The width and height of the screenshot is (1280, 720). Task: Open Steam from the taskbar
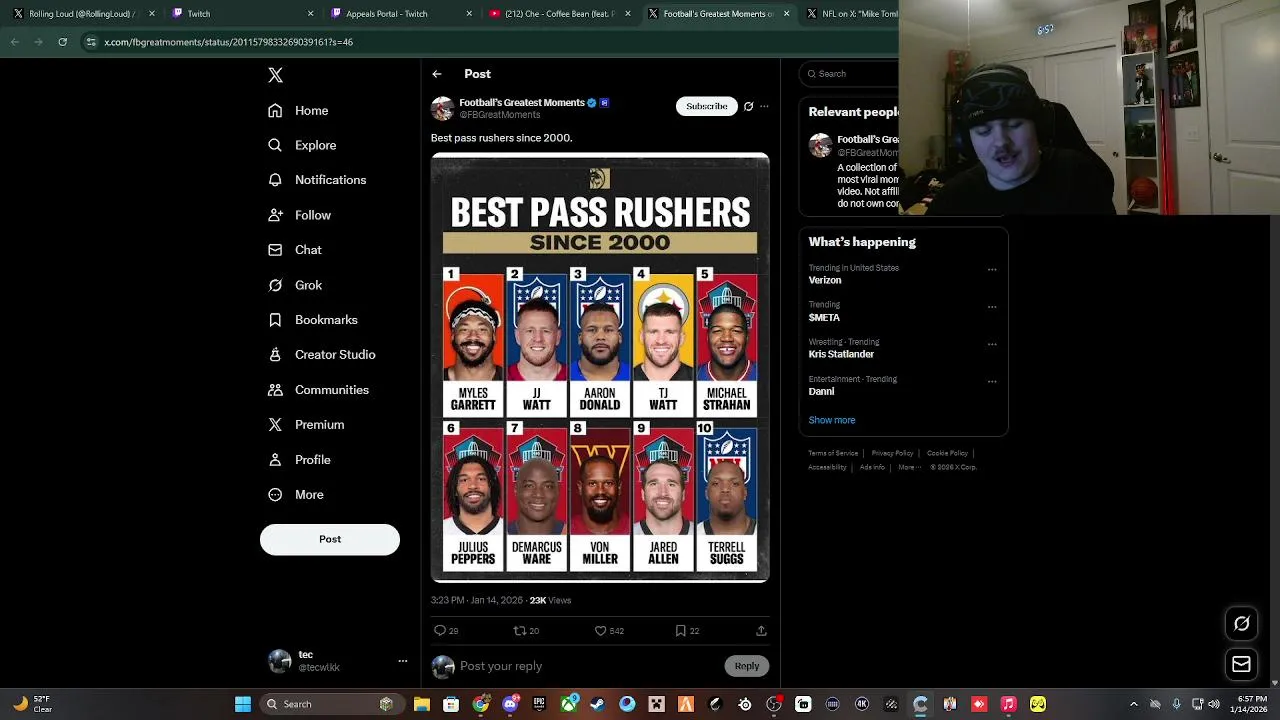[x=597, y=704]
